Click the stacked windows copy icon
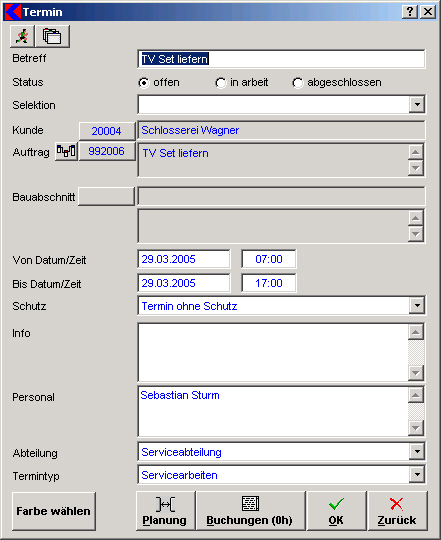Image resolution: width=441 pixels, height=540 pixels. pos(53,36)
